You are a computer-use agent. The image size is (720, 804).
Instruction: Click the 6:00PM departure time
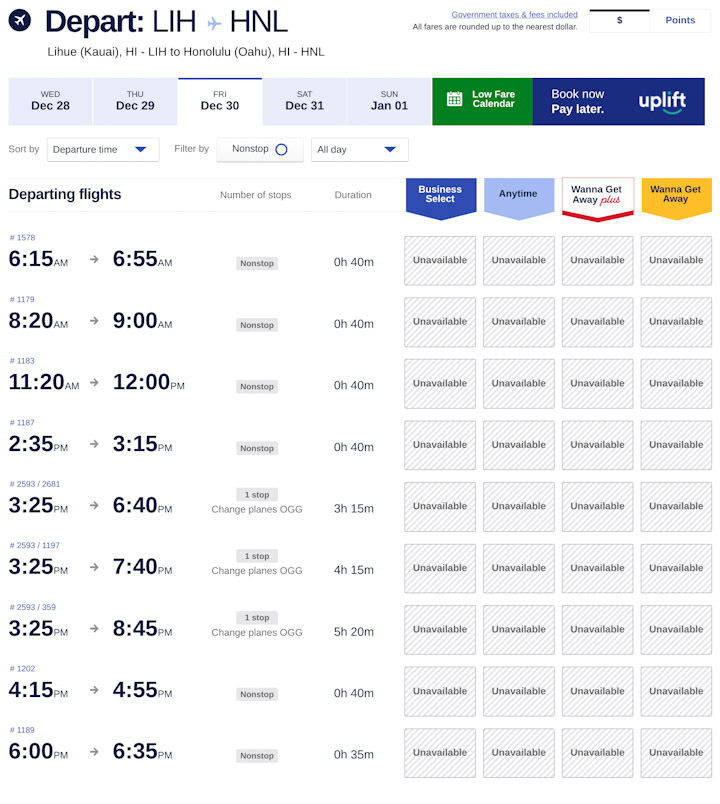38,752
